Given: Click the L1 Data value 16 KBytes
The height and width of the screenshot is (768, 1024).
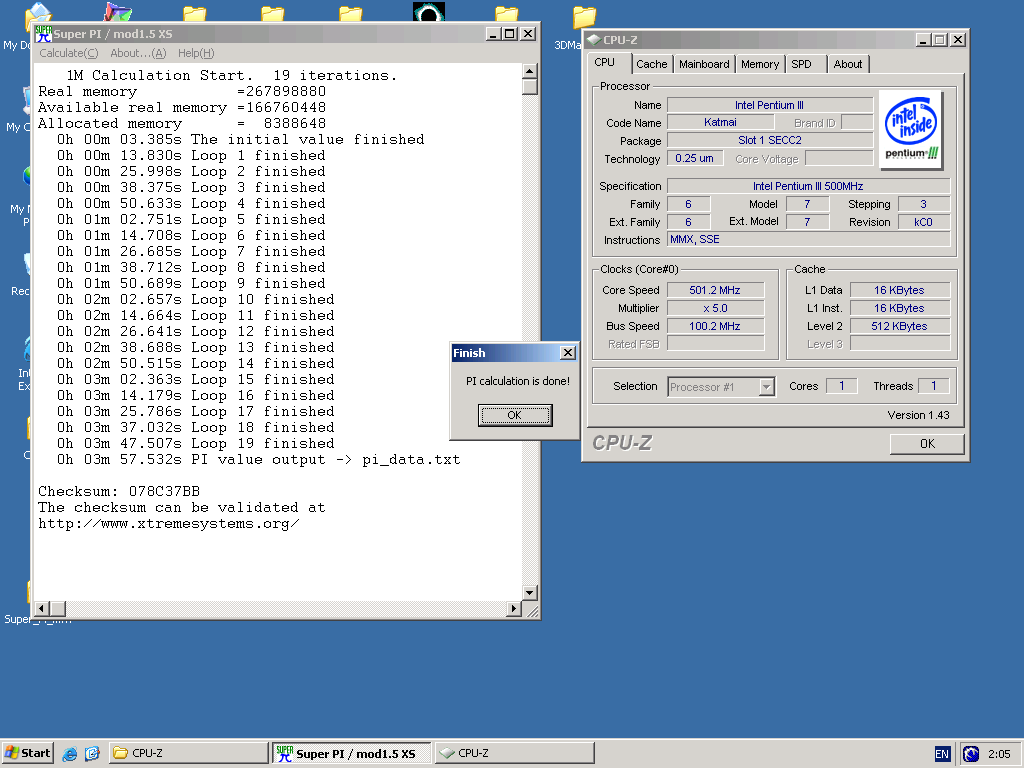Looking at the screenshot, I should click(x=899, y=290).
